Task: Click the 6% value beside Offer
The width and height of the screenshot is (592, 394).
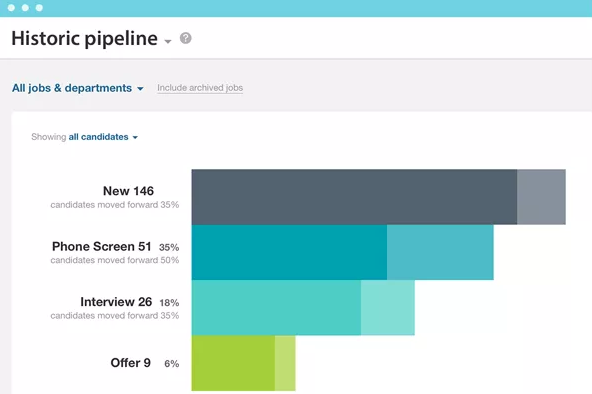Action: pos(171,363)
